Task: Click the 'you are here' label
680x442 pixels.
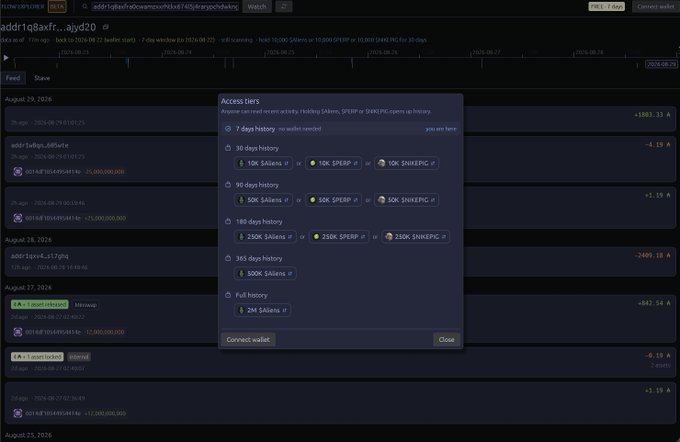Action: click(x=441, y=129)
